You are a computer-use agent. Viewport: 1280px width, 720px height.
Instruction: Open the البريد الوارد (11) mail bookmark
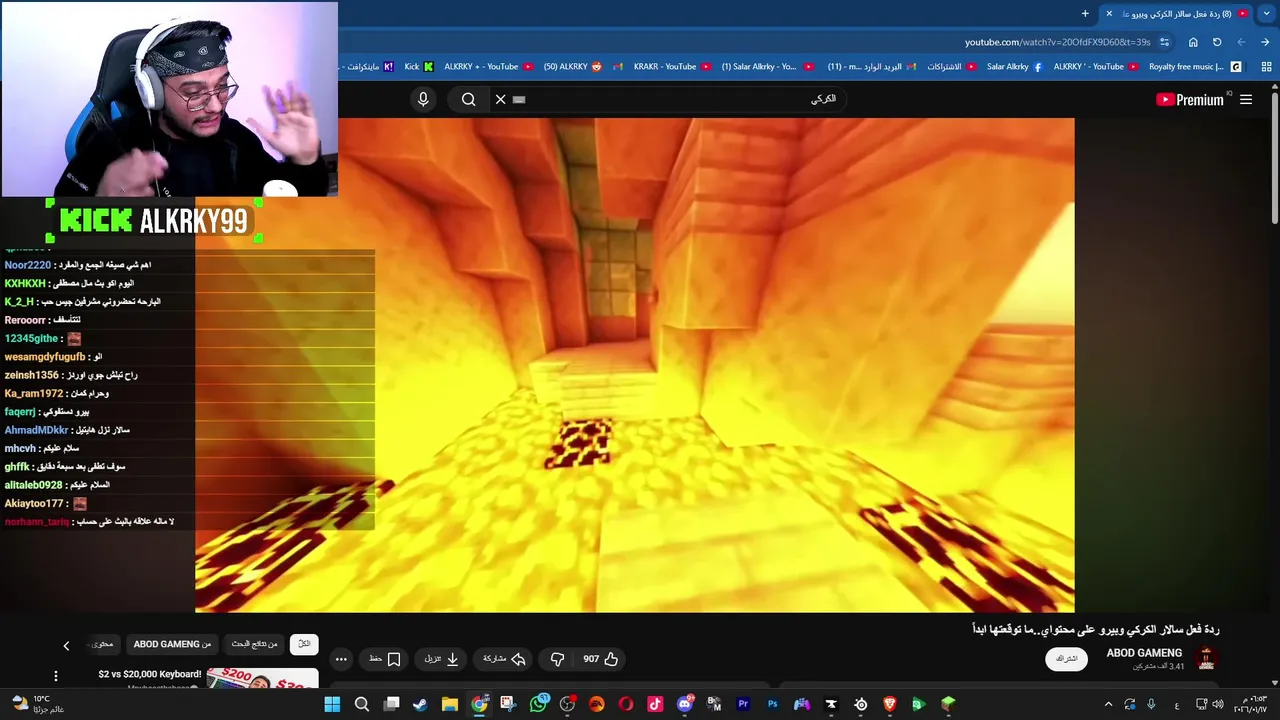click(871, 67)
